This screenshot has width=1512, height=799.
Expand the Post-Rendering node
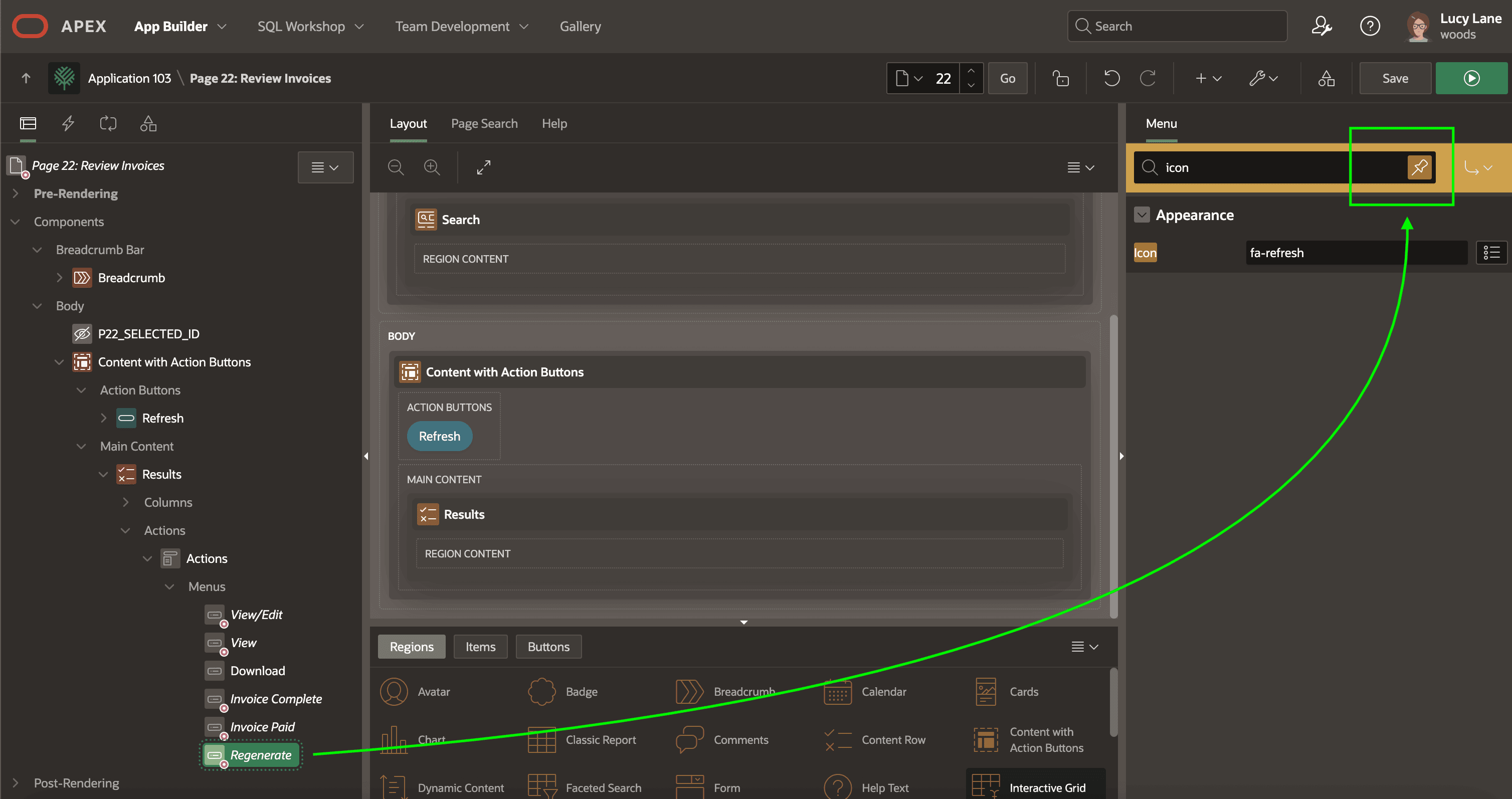coord(16,782)
